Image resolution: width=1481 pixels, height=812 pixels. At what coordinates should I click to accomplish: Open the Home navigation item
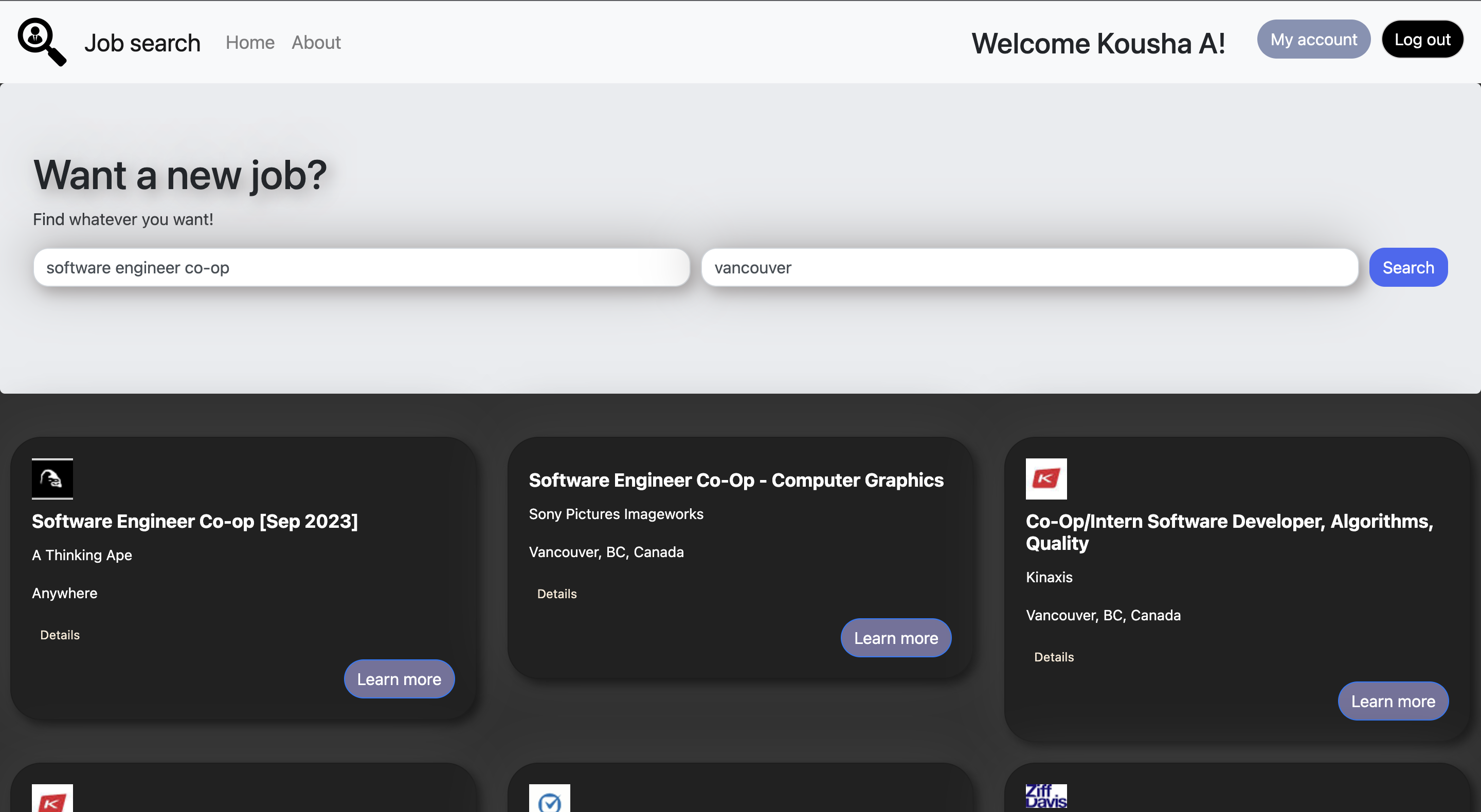(249, 42)
